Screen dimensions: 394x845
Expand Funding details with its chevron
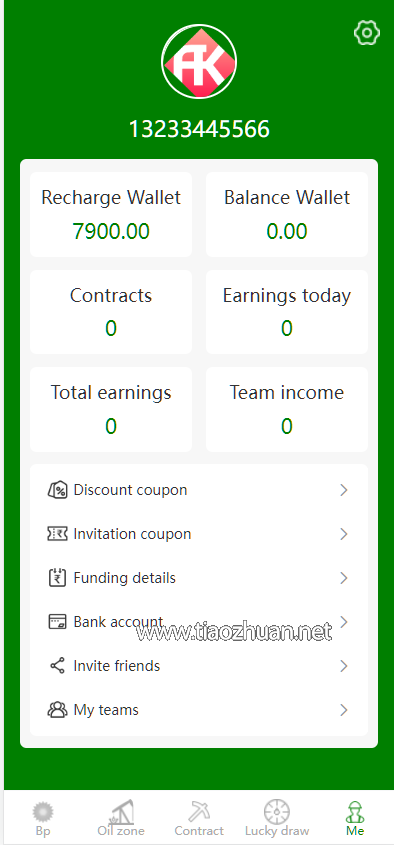[343, 578]
